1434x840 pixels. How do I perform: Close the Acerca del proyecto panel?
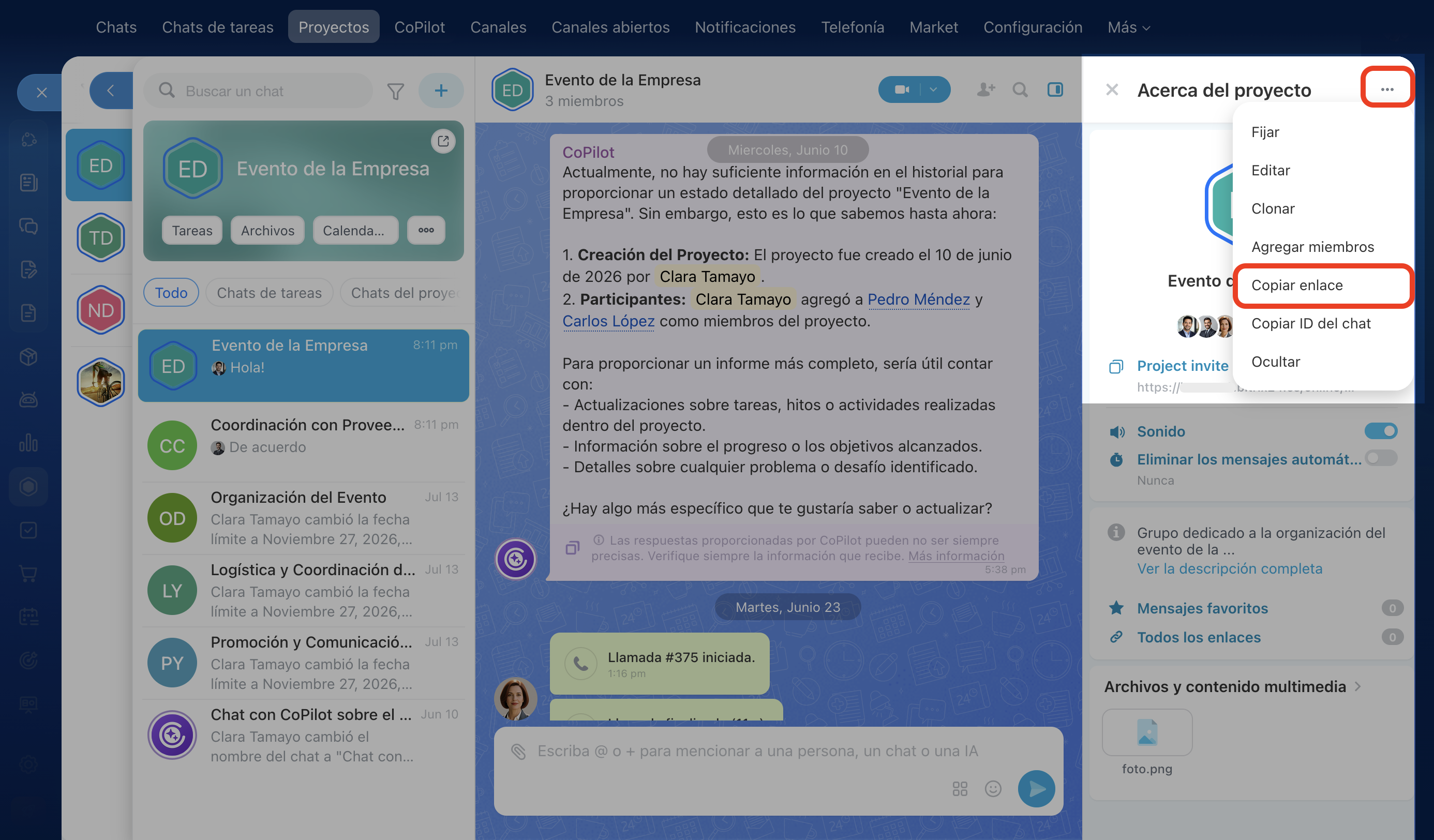click(1112, 90)
